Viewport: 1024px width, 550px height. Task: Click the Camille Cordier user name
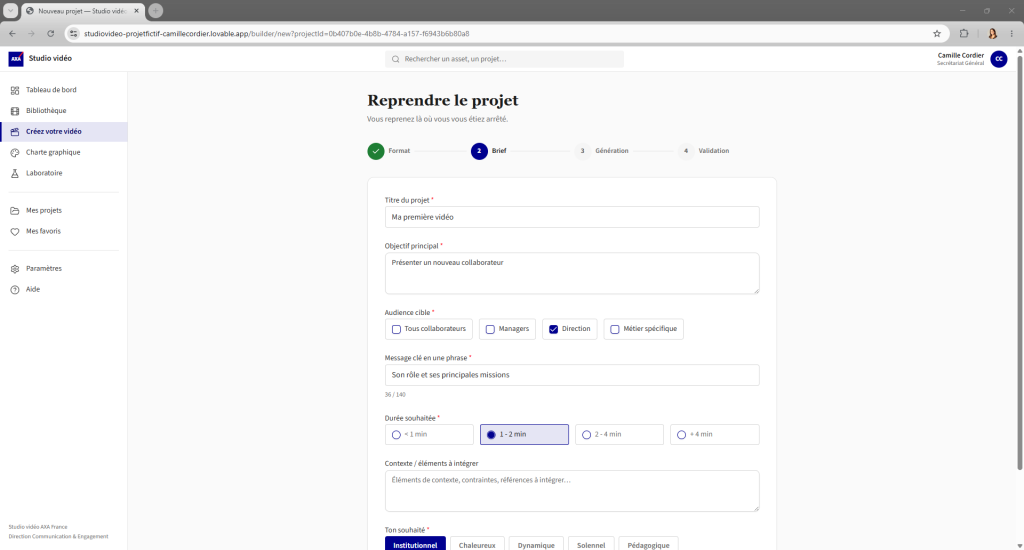tap(961, 56)
